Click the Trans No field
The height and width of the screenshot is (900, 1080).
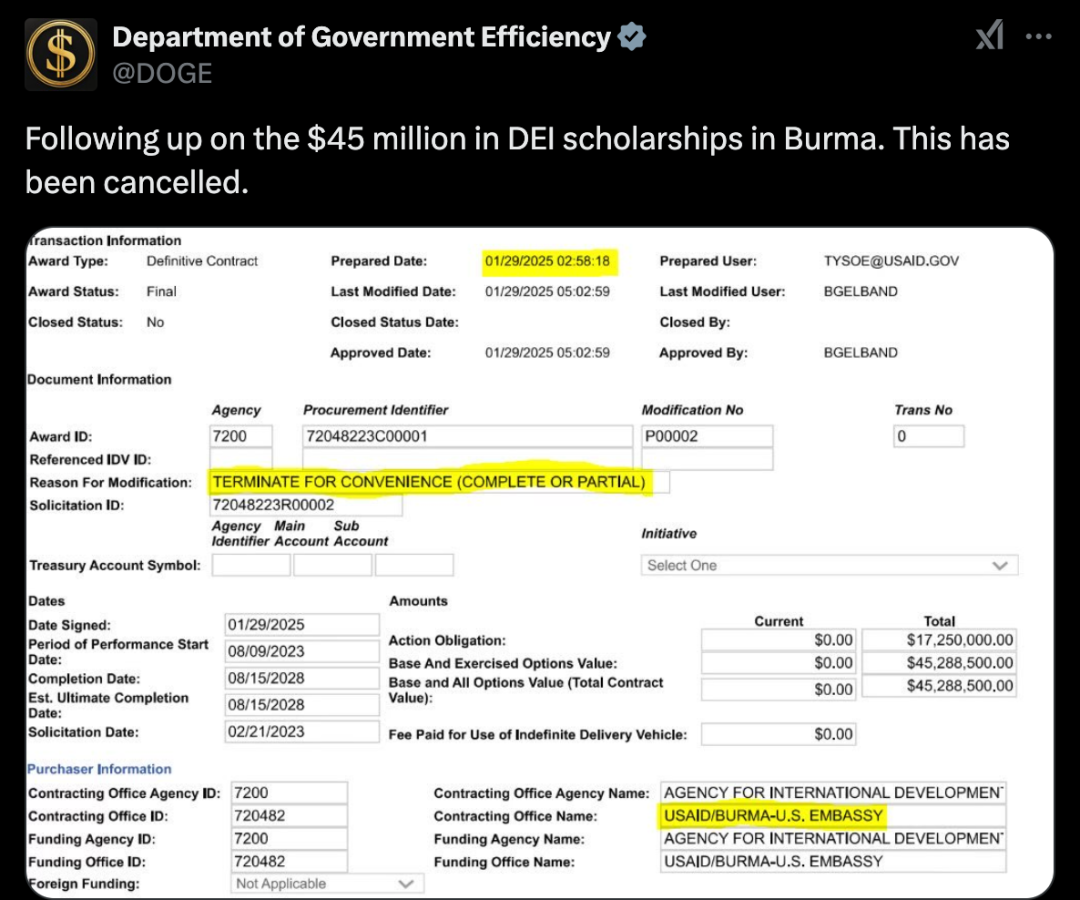click(928, 436)
